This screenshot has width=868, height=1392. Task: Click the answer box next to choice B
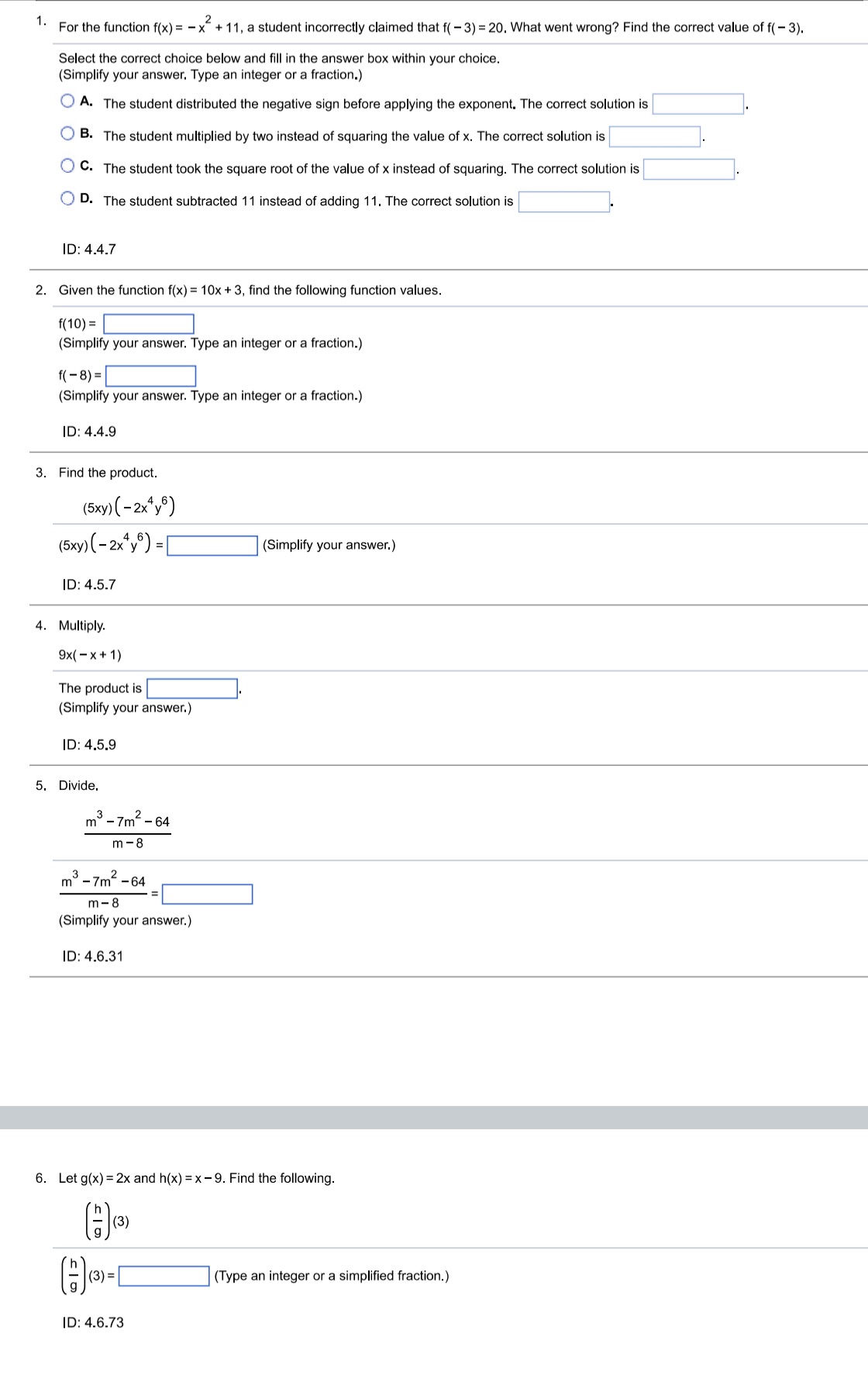(655, 135)
